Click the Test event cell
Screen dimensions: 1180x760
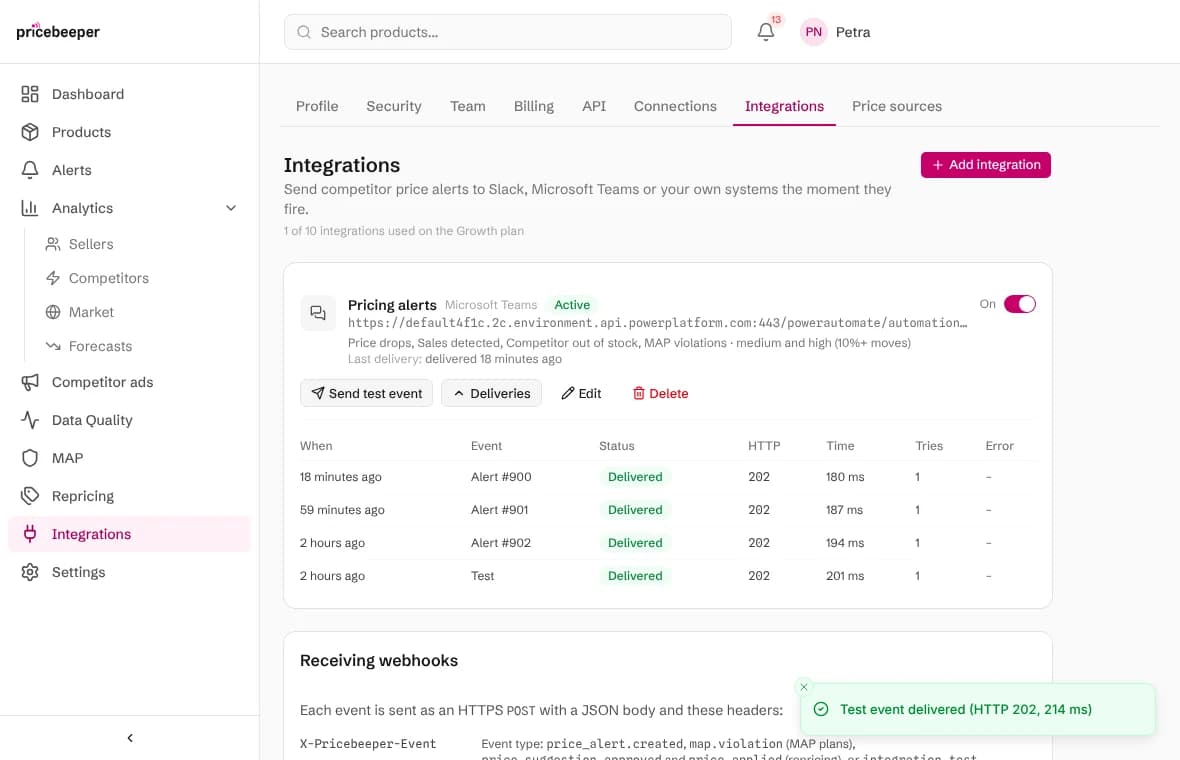[x=482, y=576]
